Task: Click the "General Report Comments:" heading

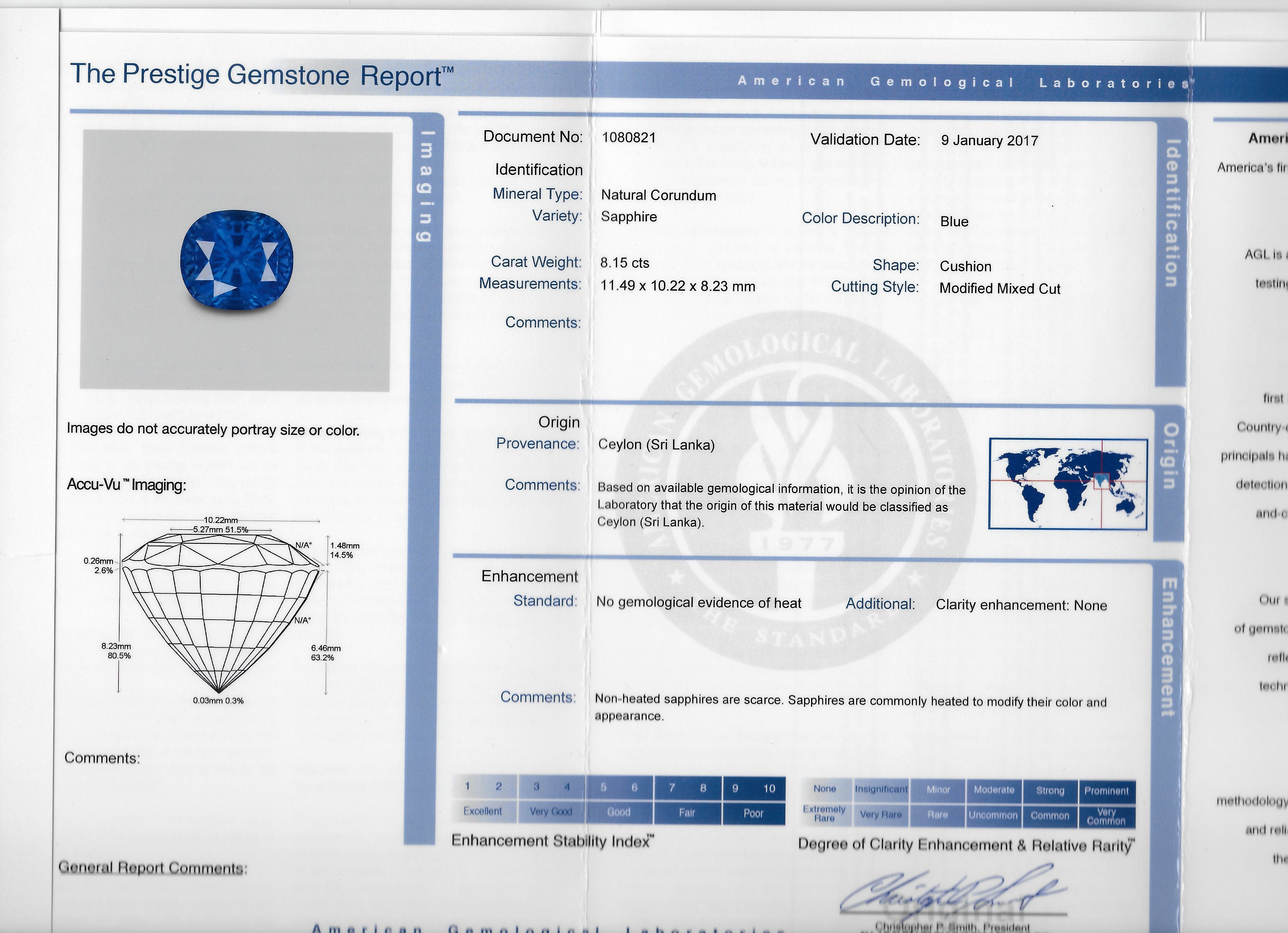Action: pyautogui.click(x=153, y=868)
